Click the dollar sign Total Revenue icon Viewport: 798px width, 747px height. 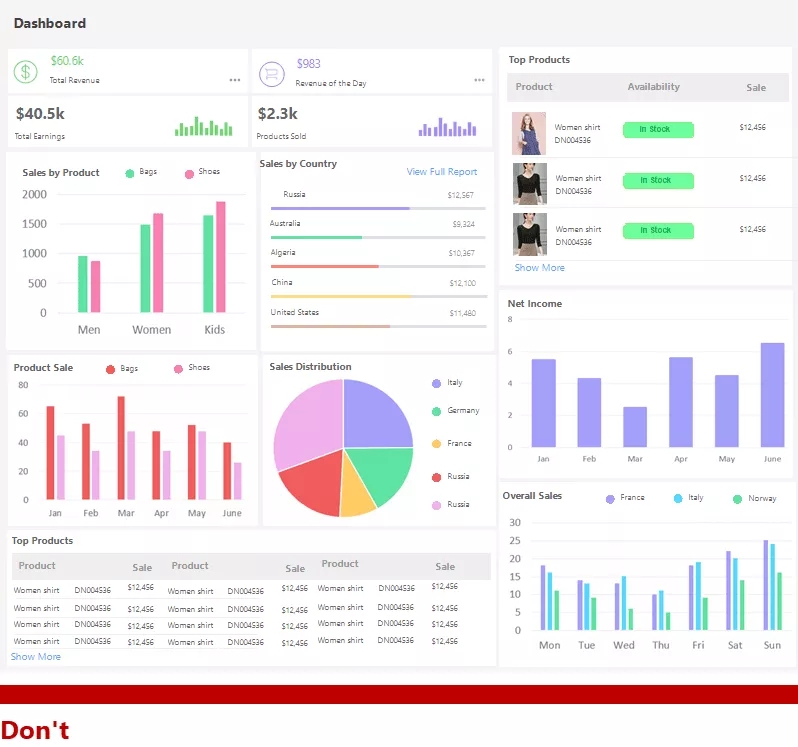point(25,72)
